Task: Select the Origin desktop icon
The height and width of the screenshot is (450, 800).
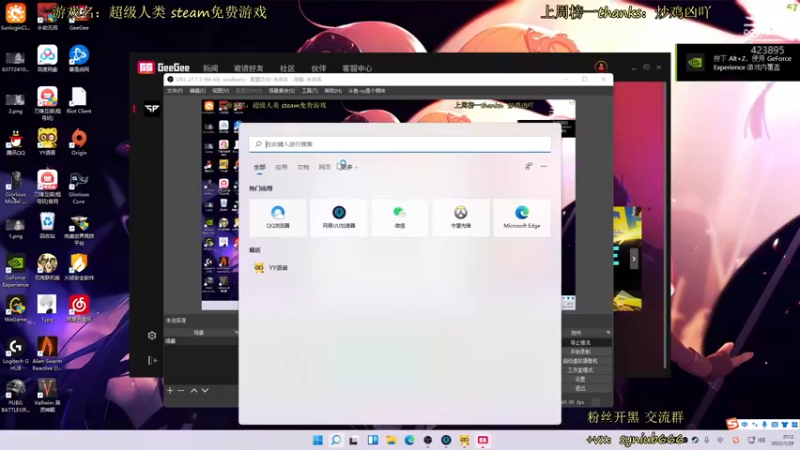Action: (79, 141)
